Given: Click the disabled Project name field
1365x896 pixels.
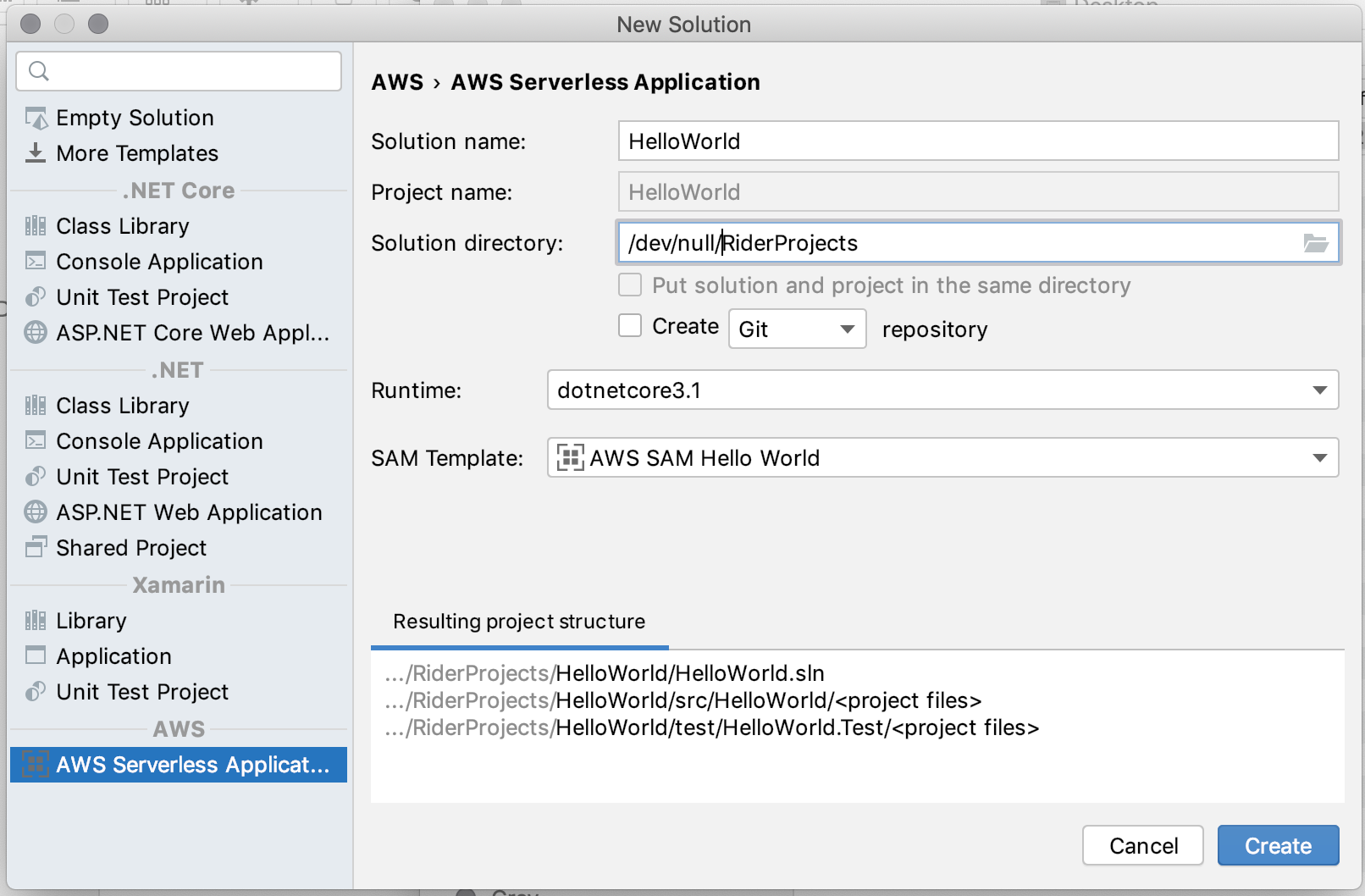Looking at the screenshot, I should (x=978, y=191).
